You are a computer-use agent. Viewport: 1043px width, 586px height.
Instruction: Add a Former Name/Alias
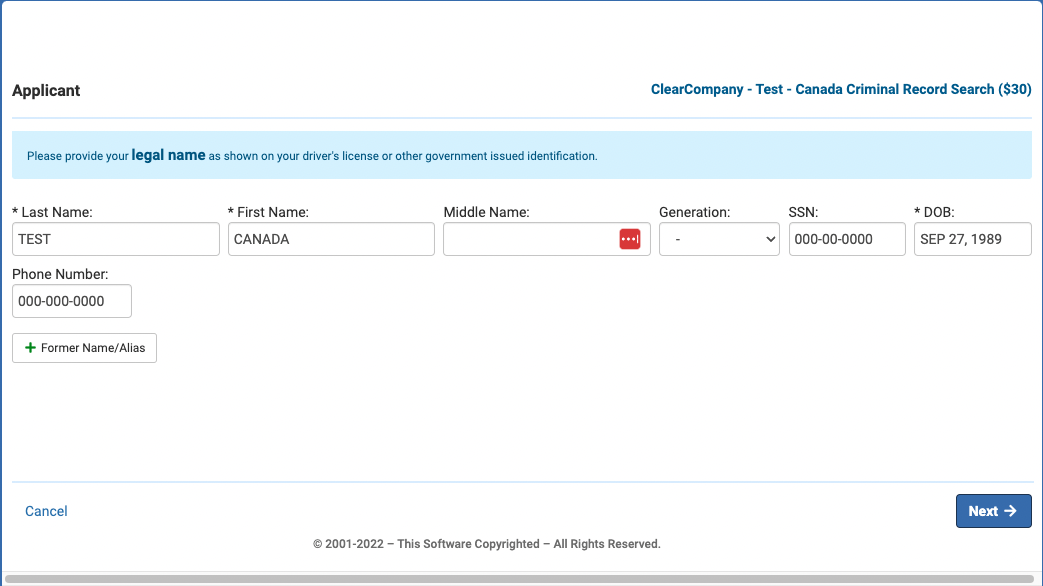(84, 348)
